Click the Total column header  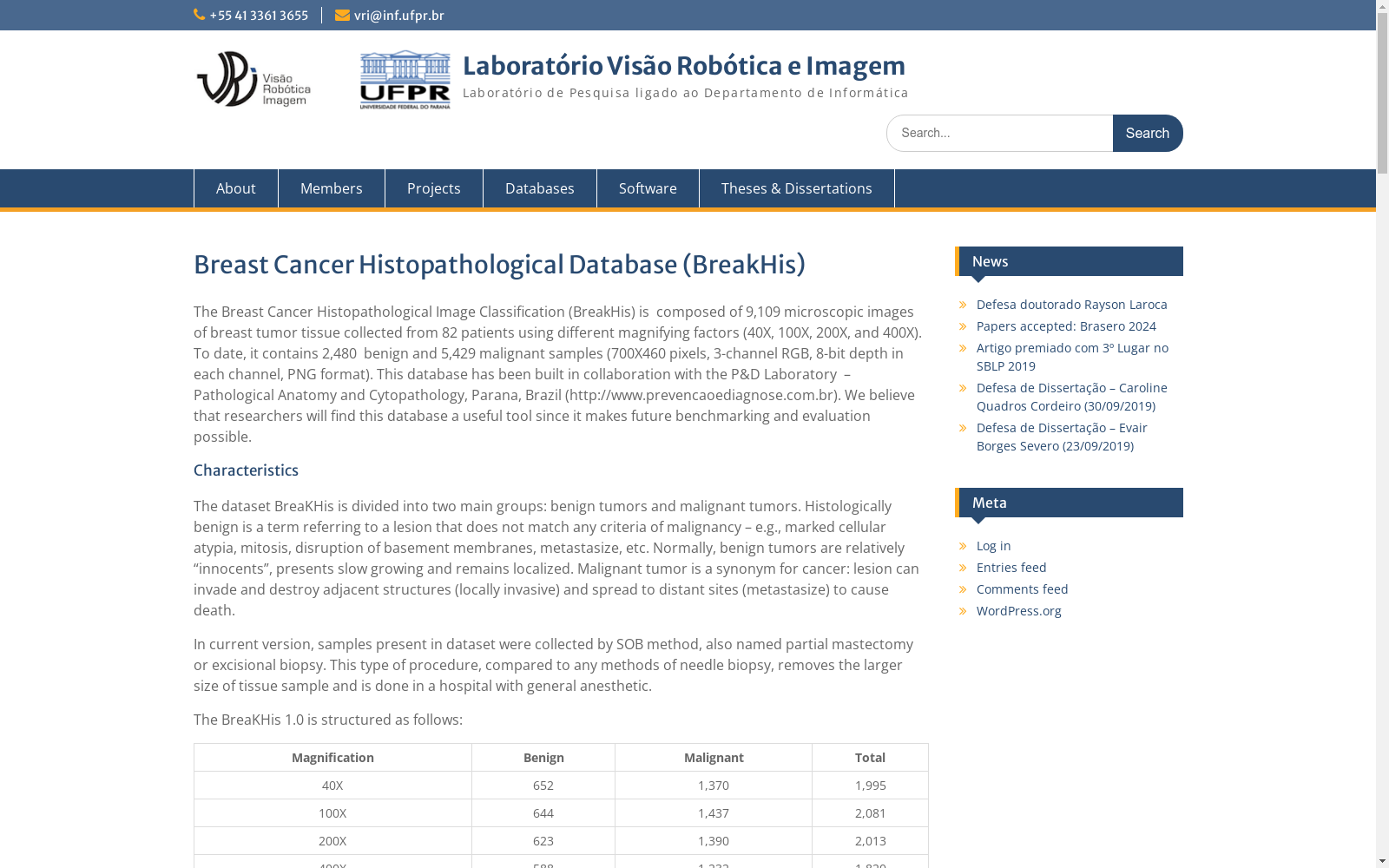[870, 758]
